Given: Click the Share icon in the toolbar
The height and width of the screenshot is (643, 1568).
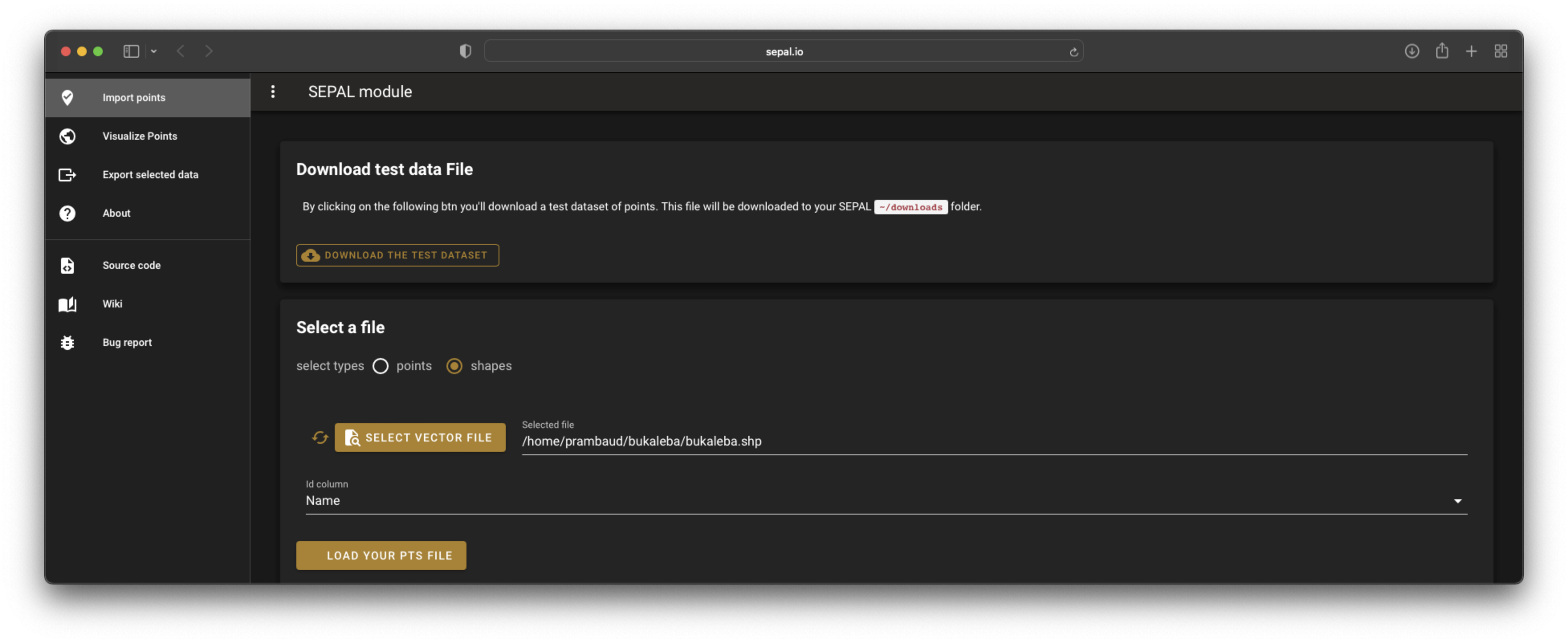Looking at the screenshot, I should (1442, 51).
